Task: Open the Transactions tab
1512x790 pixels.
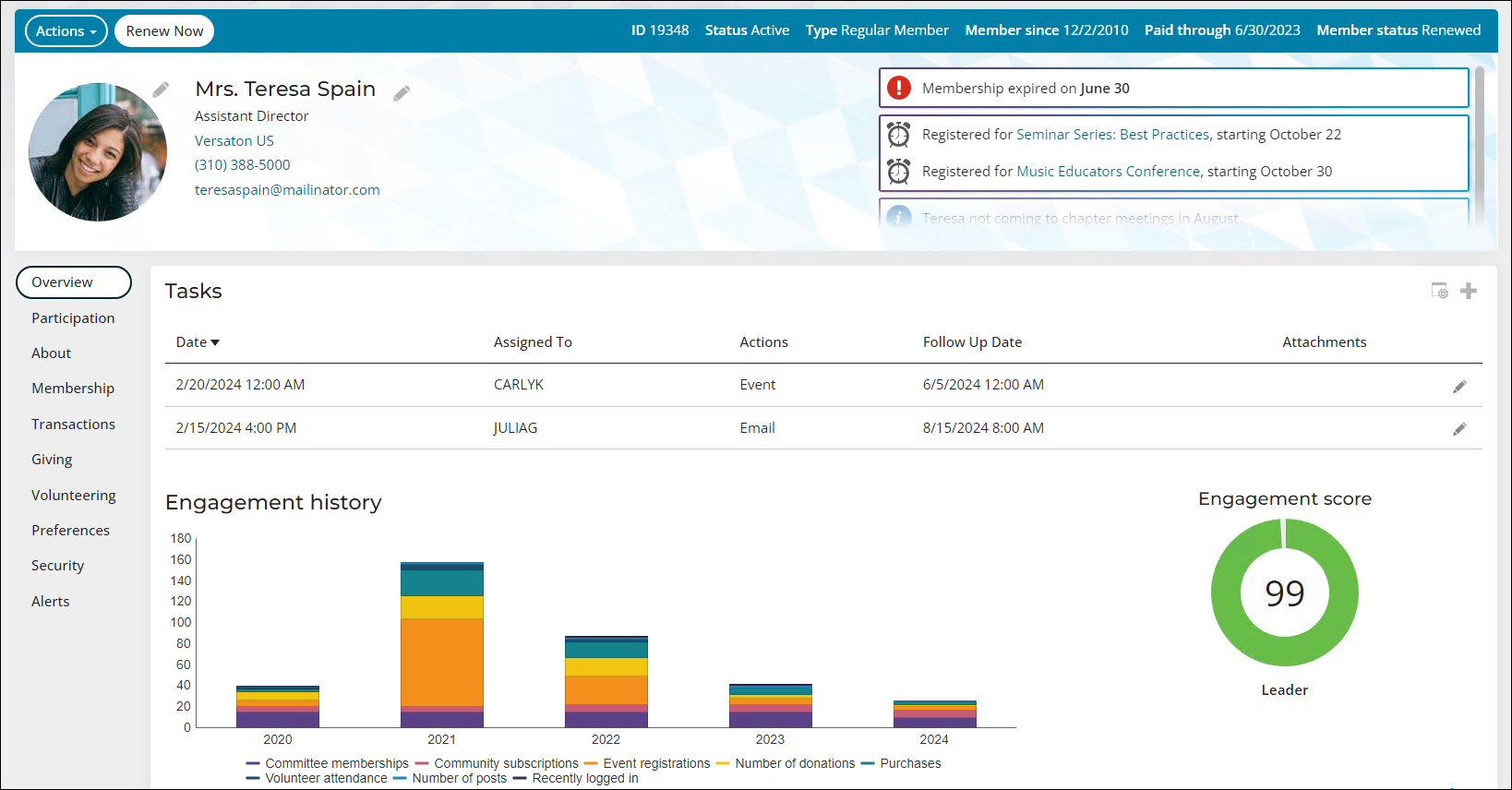Action: (73, 425)
